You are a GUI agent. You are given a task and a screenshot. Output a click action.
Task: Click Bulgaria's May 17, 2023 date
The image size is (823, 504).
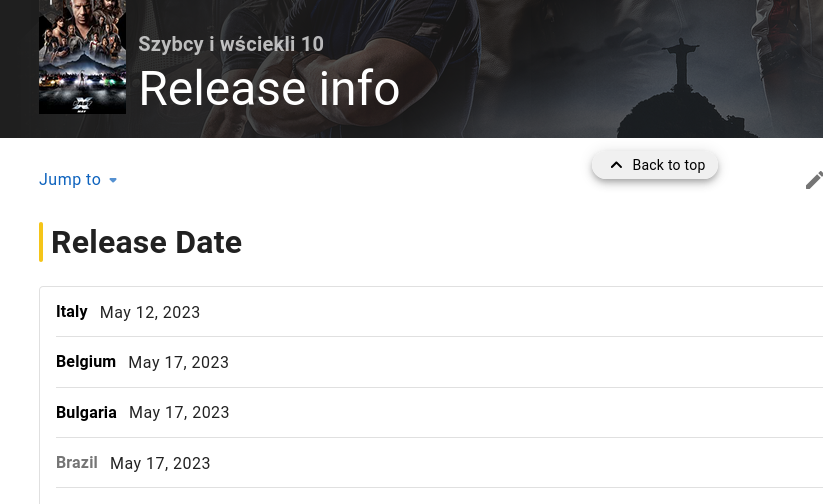pyautogui.click(x=179, y=413)
